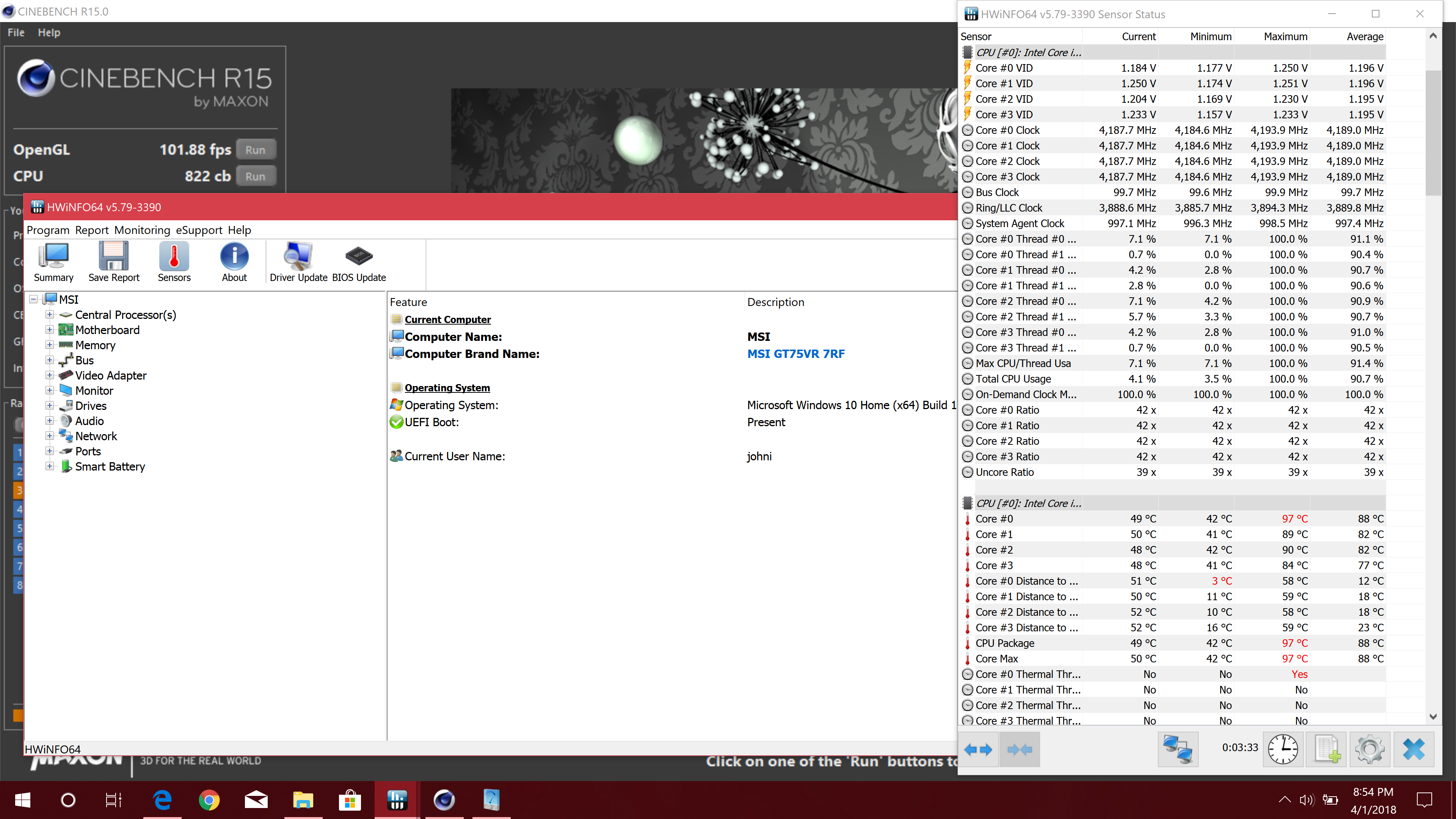Click the Current Computer heading link
This screenshot has width=1456, height=819.
point(448,319)
